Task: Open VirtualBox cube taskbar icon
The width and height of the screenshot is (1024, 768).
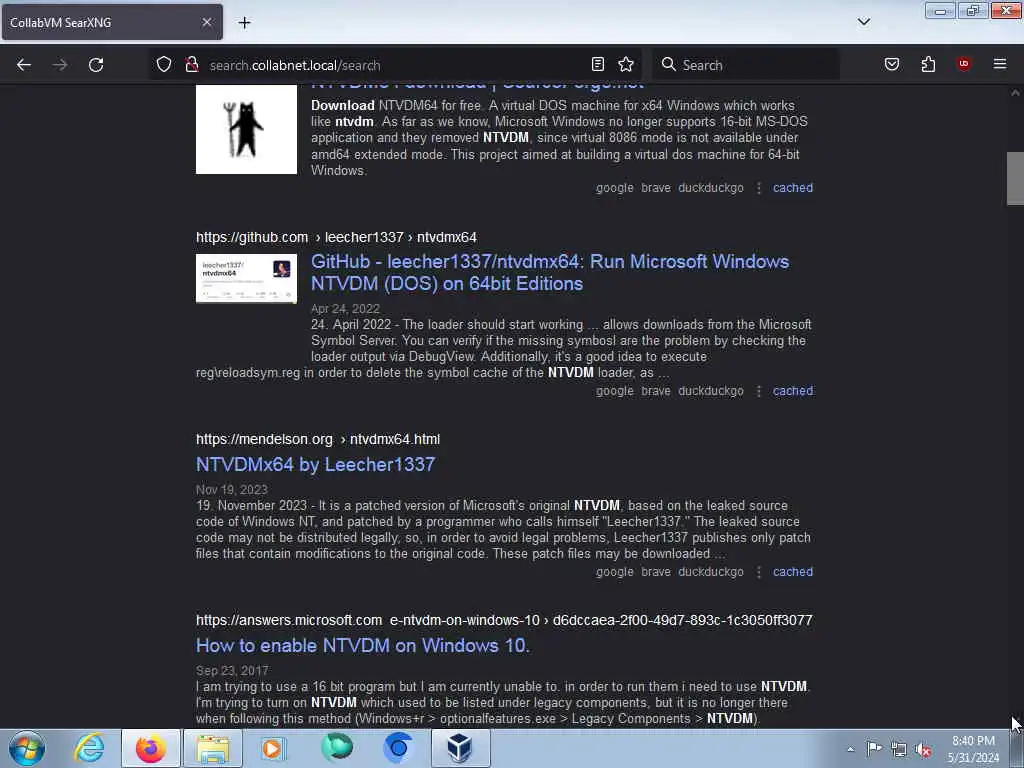Action: pos(460,748)
